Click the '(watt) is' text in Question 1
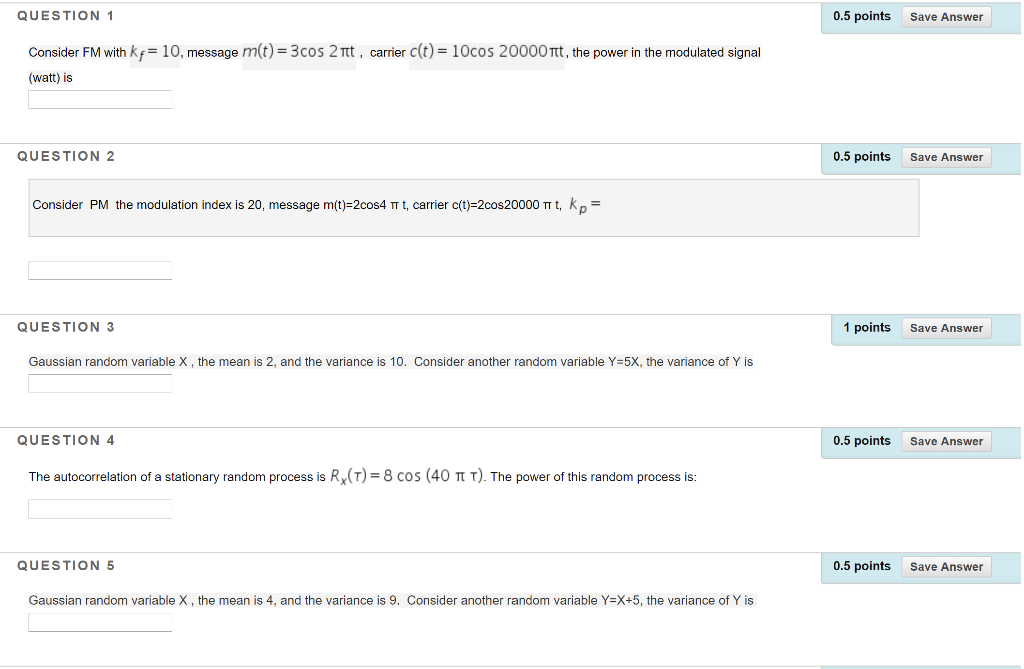The height and width of the screenshot is (669, 1024). pos(50,78)
